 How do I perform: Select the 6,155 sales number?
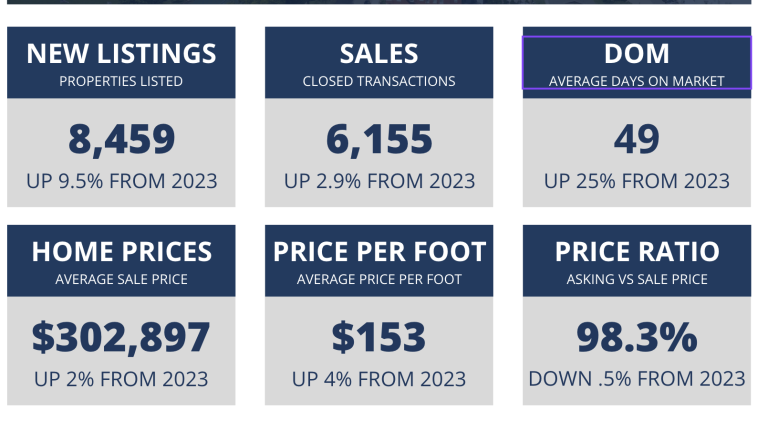(x=379, y=140)
